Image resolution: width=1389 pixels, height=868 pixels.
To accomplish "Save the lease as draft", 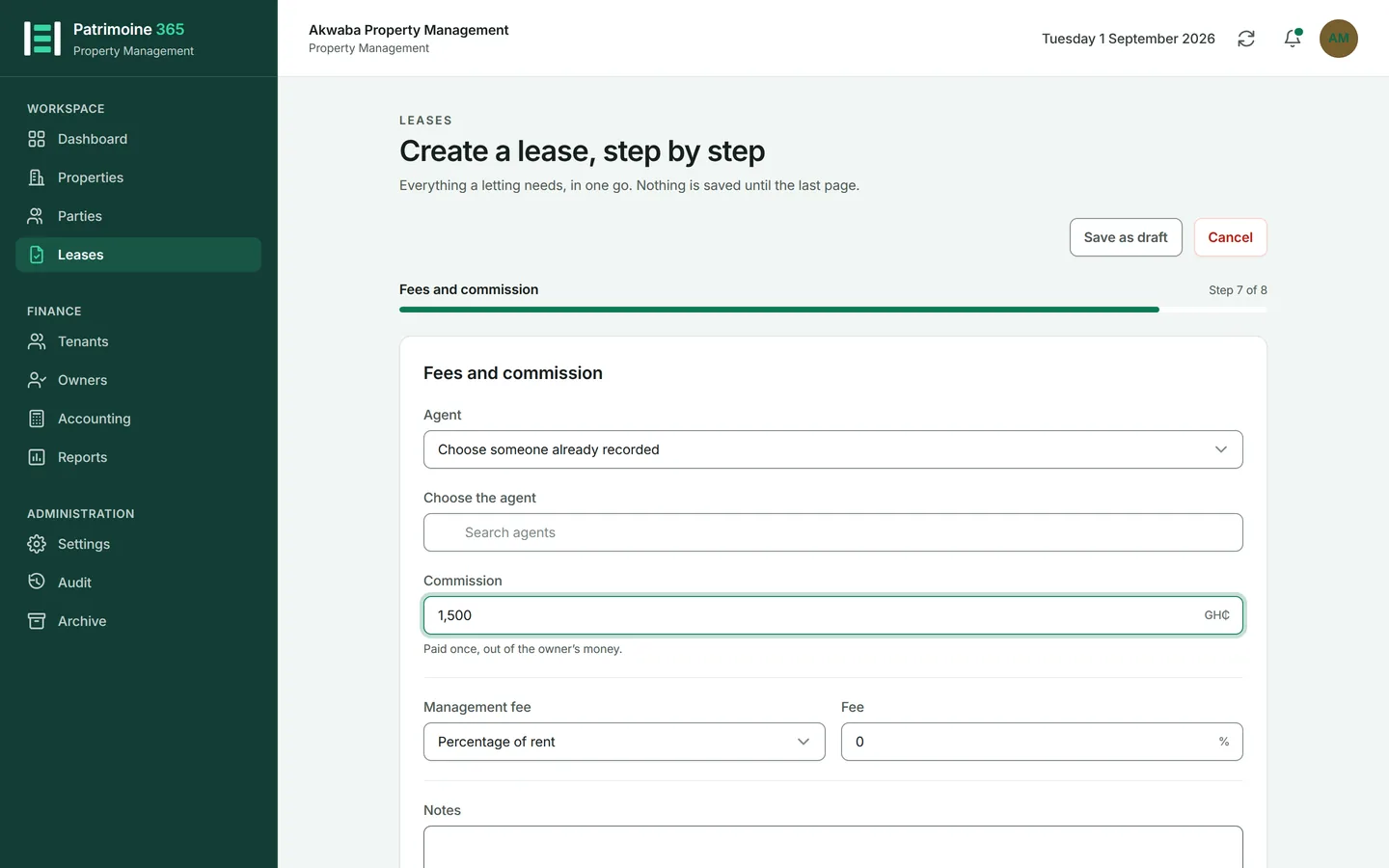I will 1126,237.
